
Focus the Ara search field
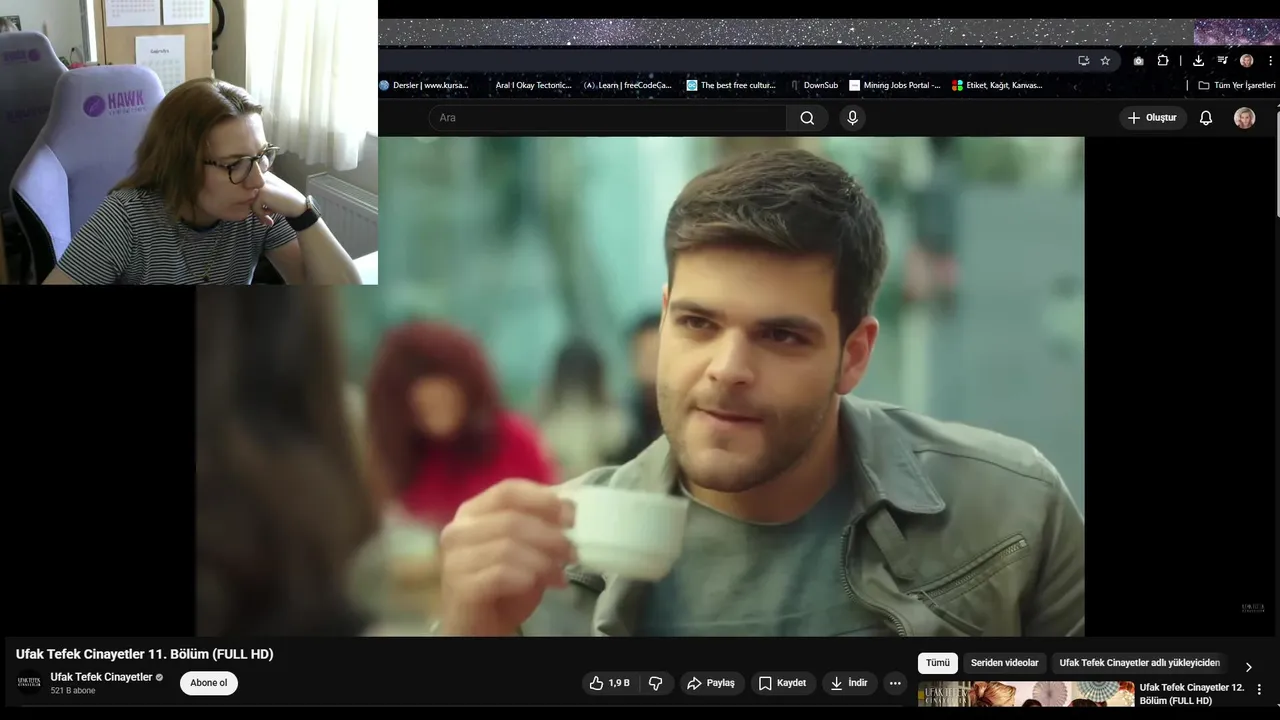click(x=608, y=118)
